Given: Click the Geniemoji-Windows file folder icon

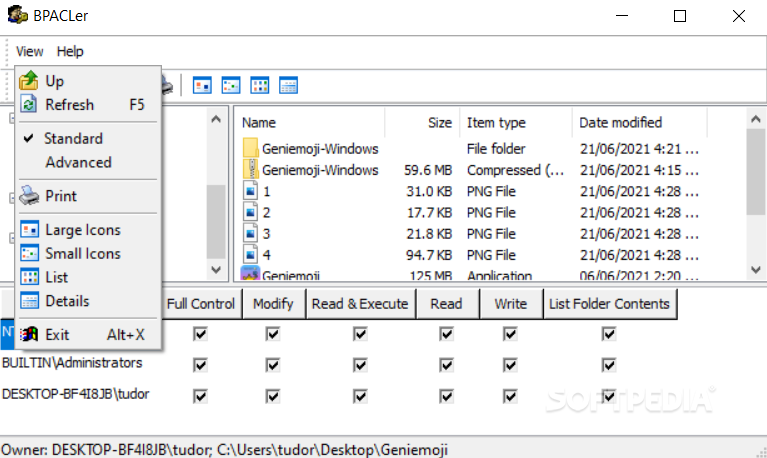Looking at the screenshot, I should 250,148.
